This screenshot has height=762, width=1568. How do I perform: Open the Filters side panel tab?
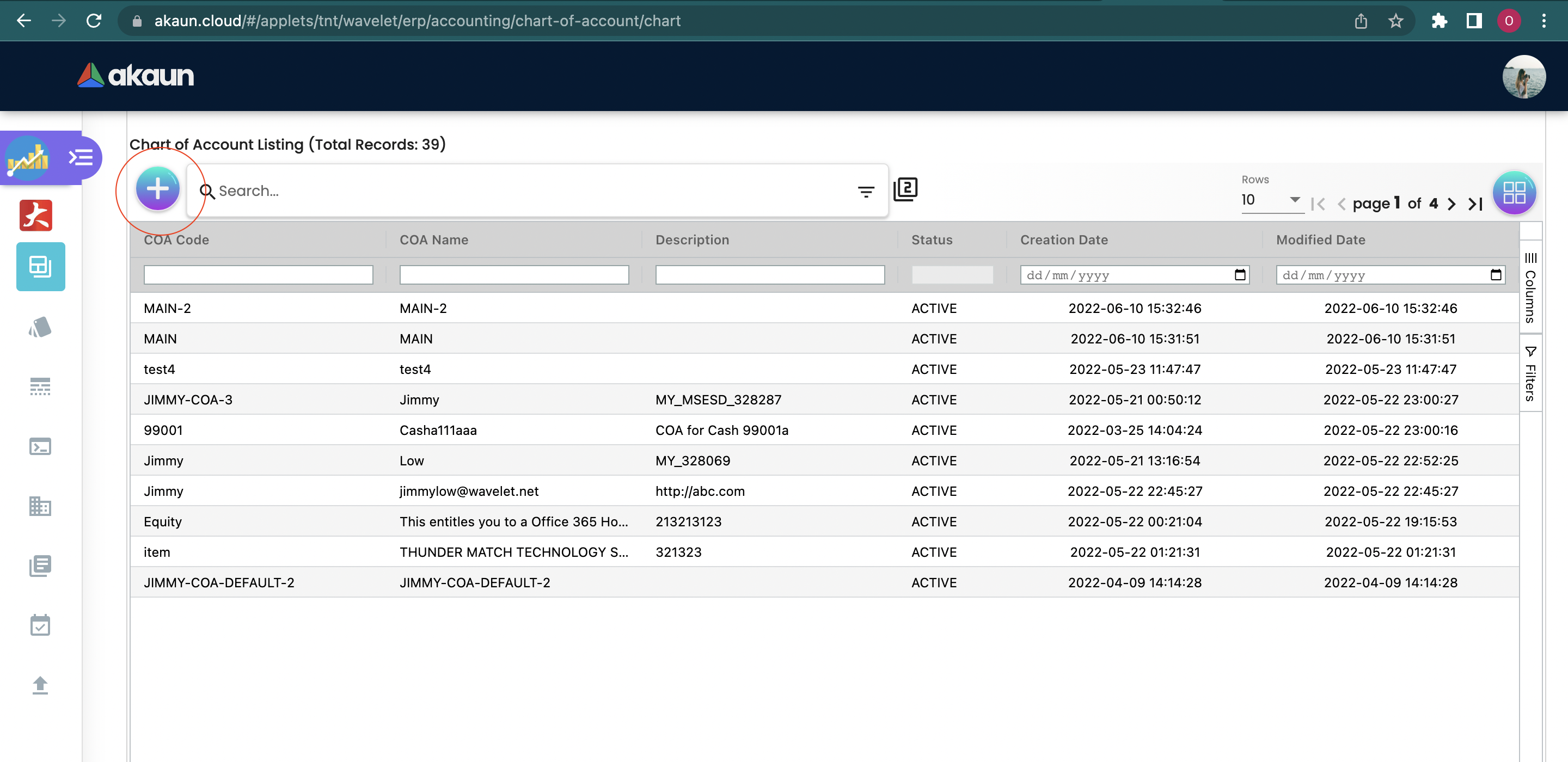click(1530, 374)
